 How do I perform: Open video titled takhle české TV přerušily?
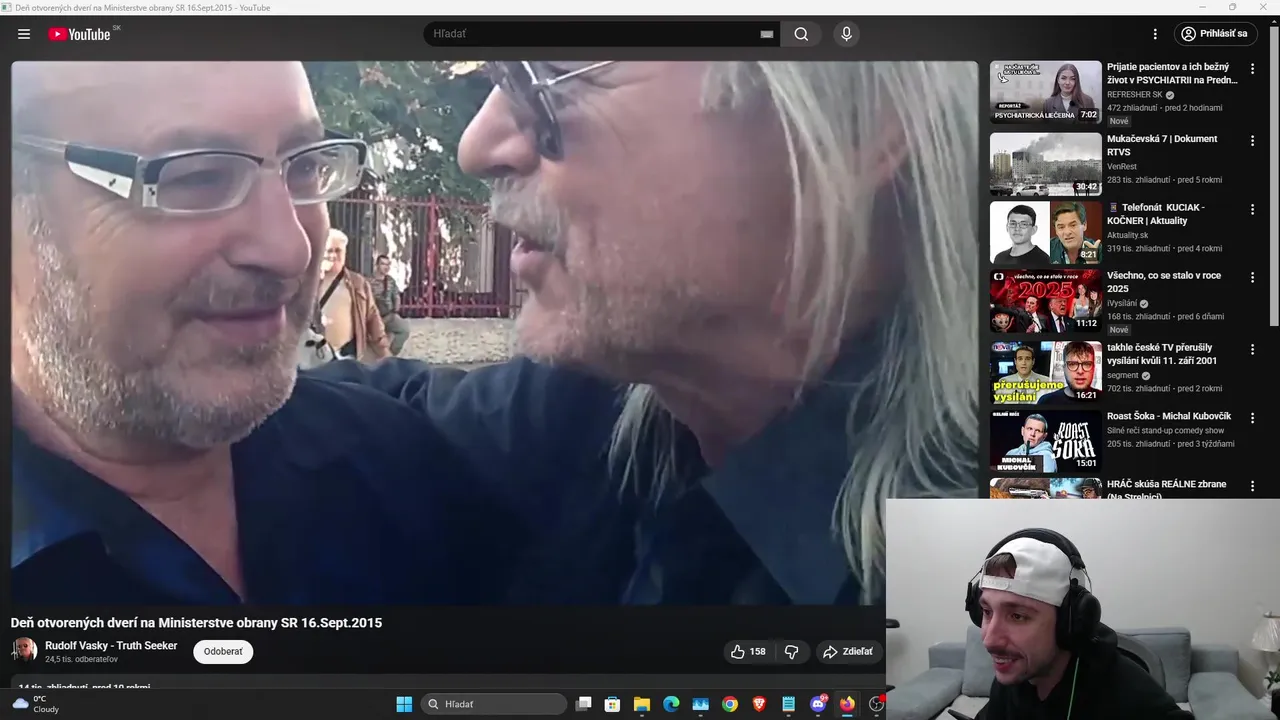click(x=1163, y=354)
